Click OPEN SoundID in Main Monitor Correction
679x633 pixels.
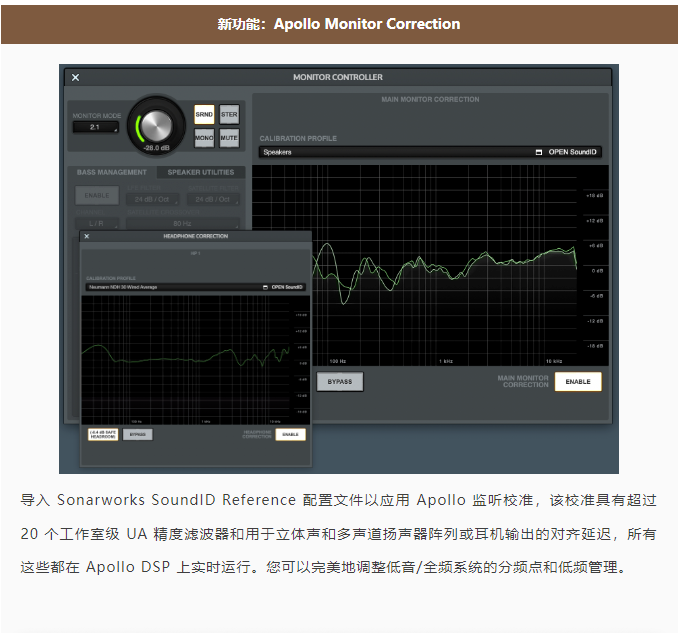pyautogui.click(x=572, y=152)
